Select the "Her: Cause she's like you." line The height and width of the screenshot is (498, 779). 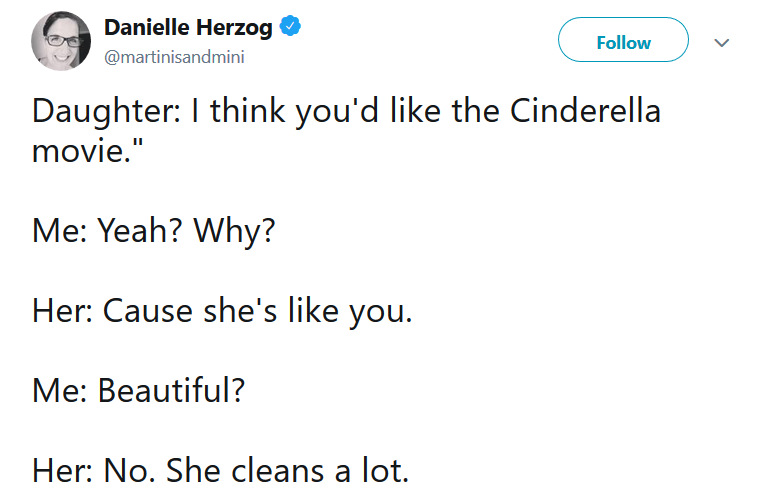222,312
